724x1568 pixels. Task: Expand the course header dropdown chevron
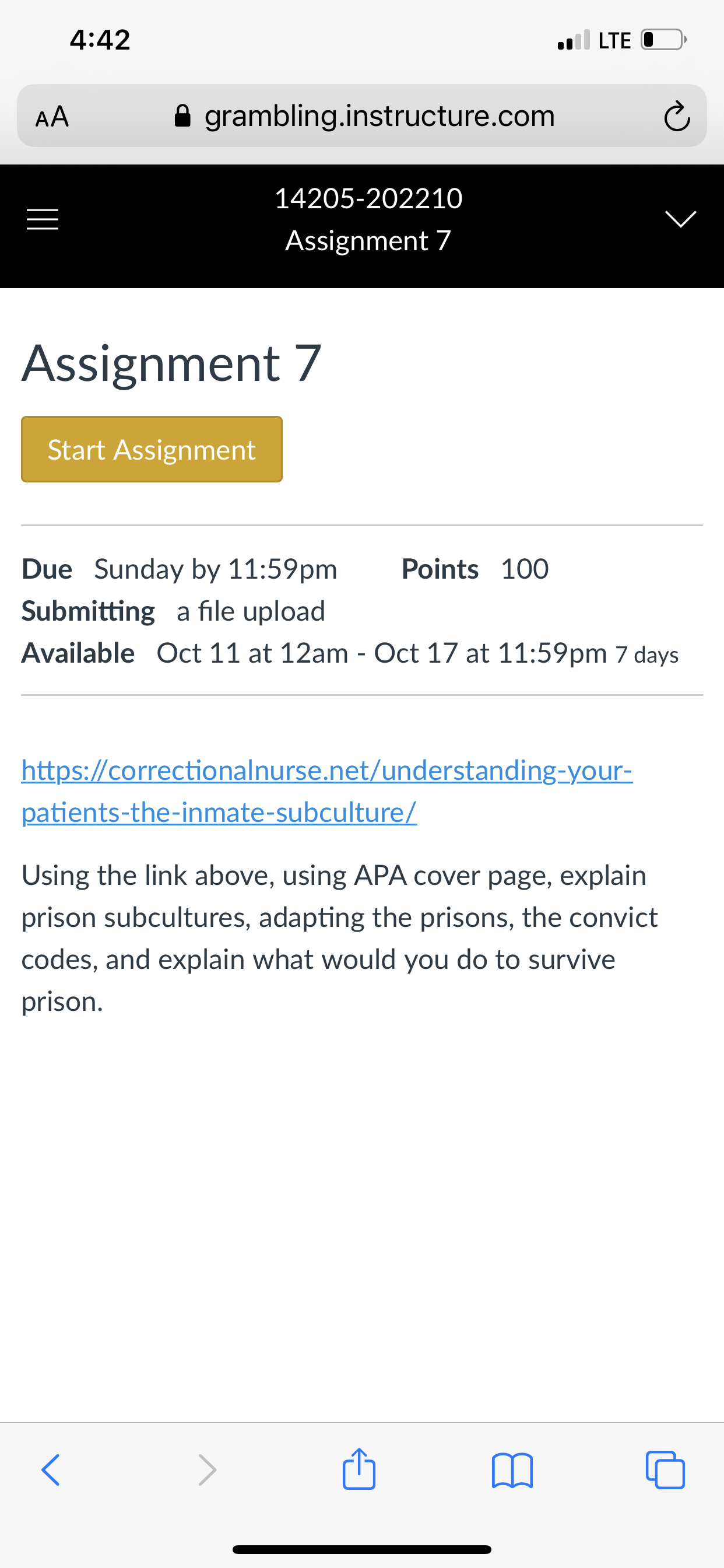[680, 219]
